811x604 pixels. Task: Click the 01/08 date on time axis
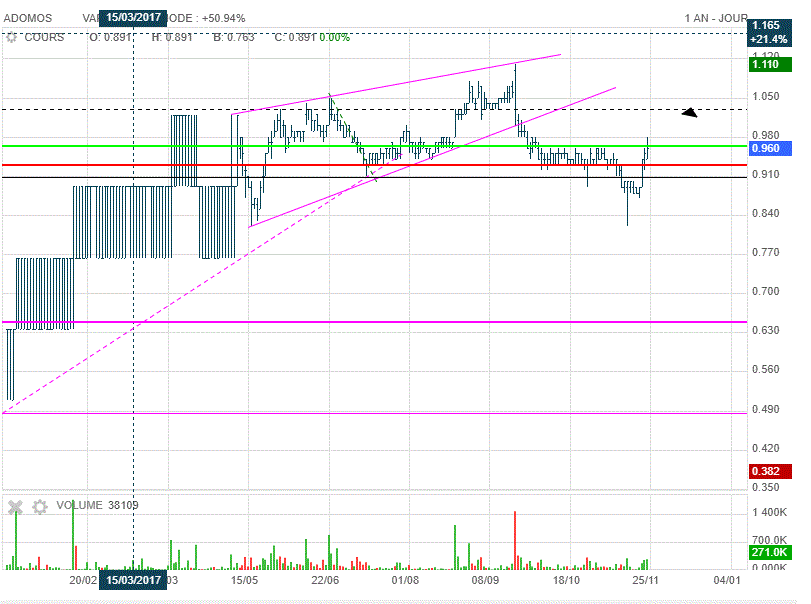(x=405, y=580)
